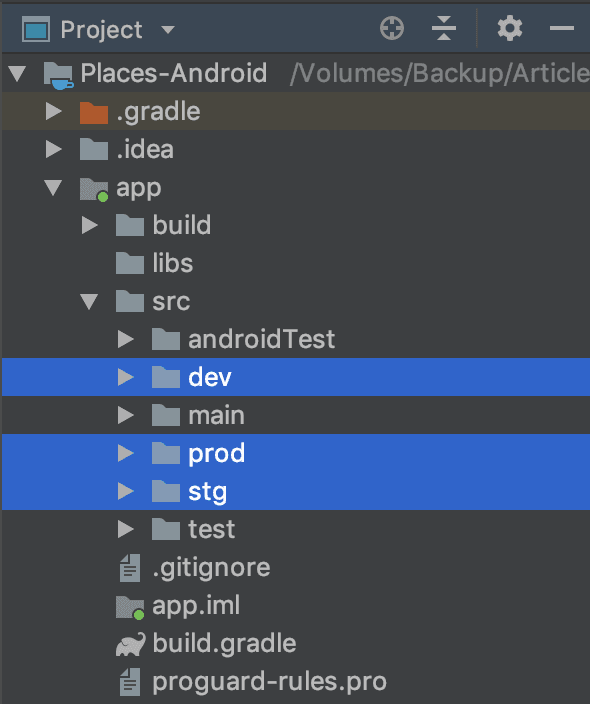Expand the build folder arrow
This screenshot has width=590, height=704.
89,225
